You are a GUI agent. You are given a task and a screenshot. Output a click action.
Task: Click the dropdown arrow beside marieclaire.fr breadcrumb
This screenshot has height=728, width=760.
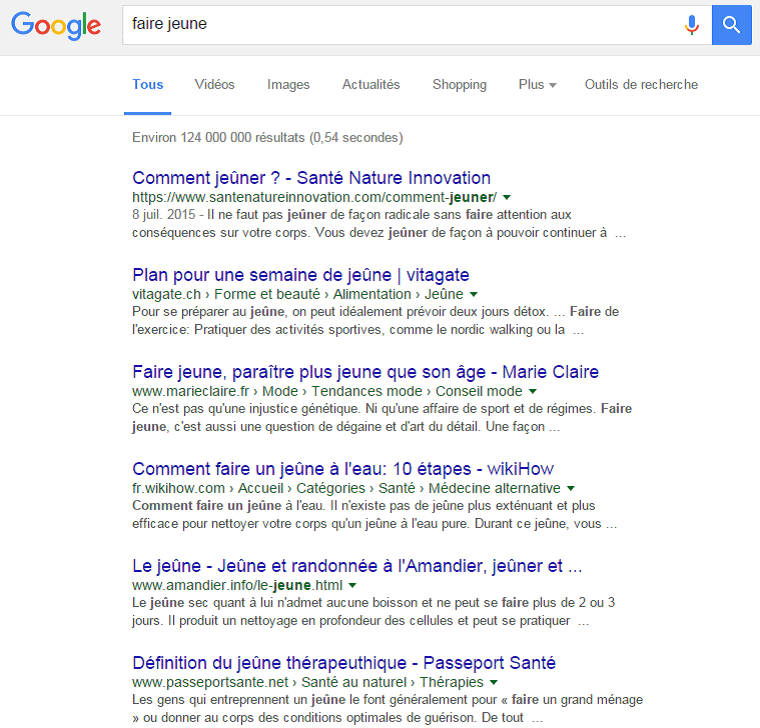point(532,392)
